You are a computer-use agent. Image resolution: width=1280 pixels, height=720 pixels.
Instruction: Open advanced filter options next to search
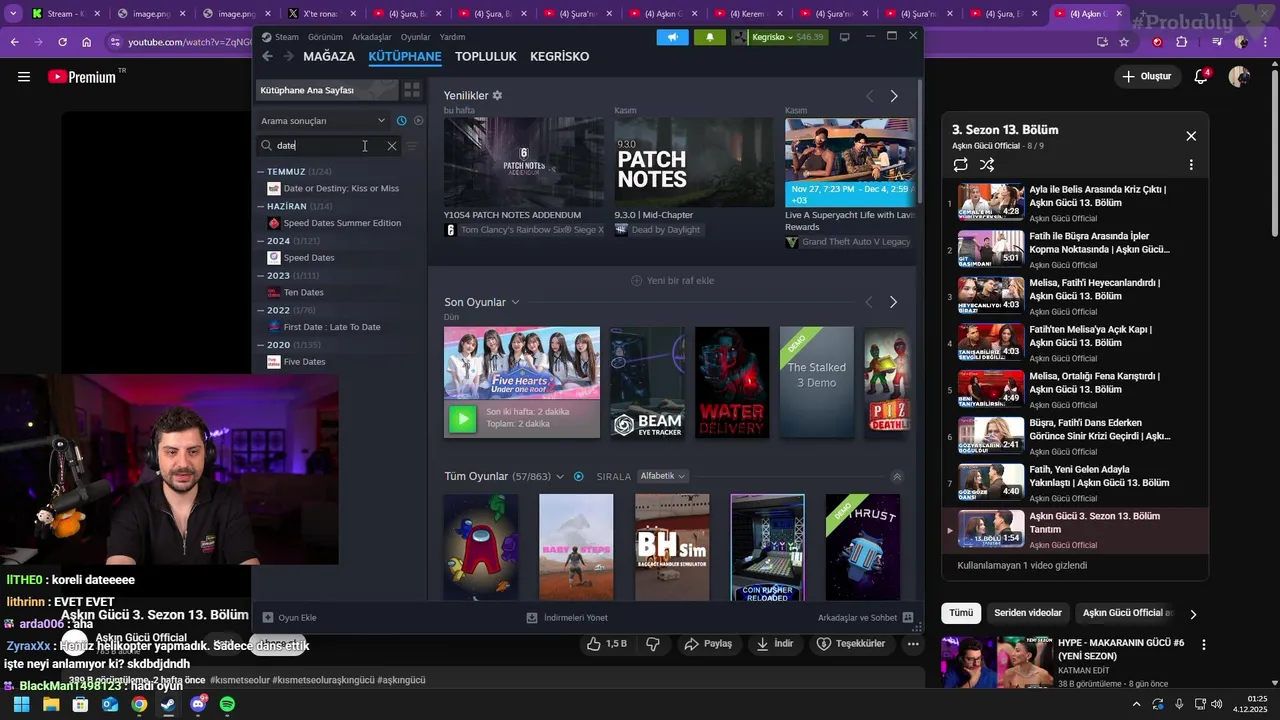pyautogui.click(x=411, y=146)
